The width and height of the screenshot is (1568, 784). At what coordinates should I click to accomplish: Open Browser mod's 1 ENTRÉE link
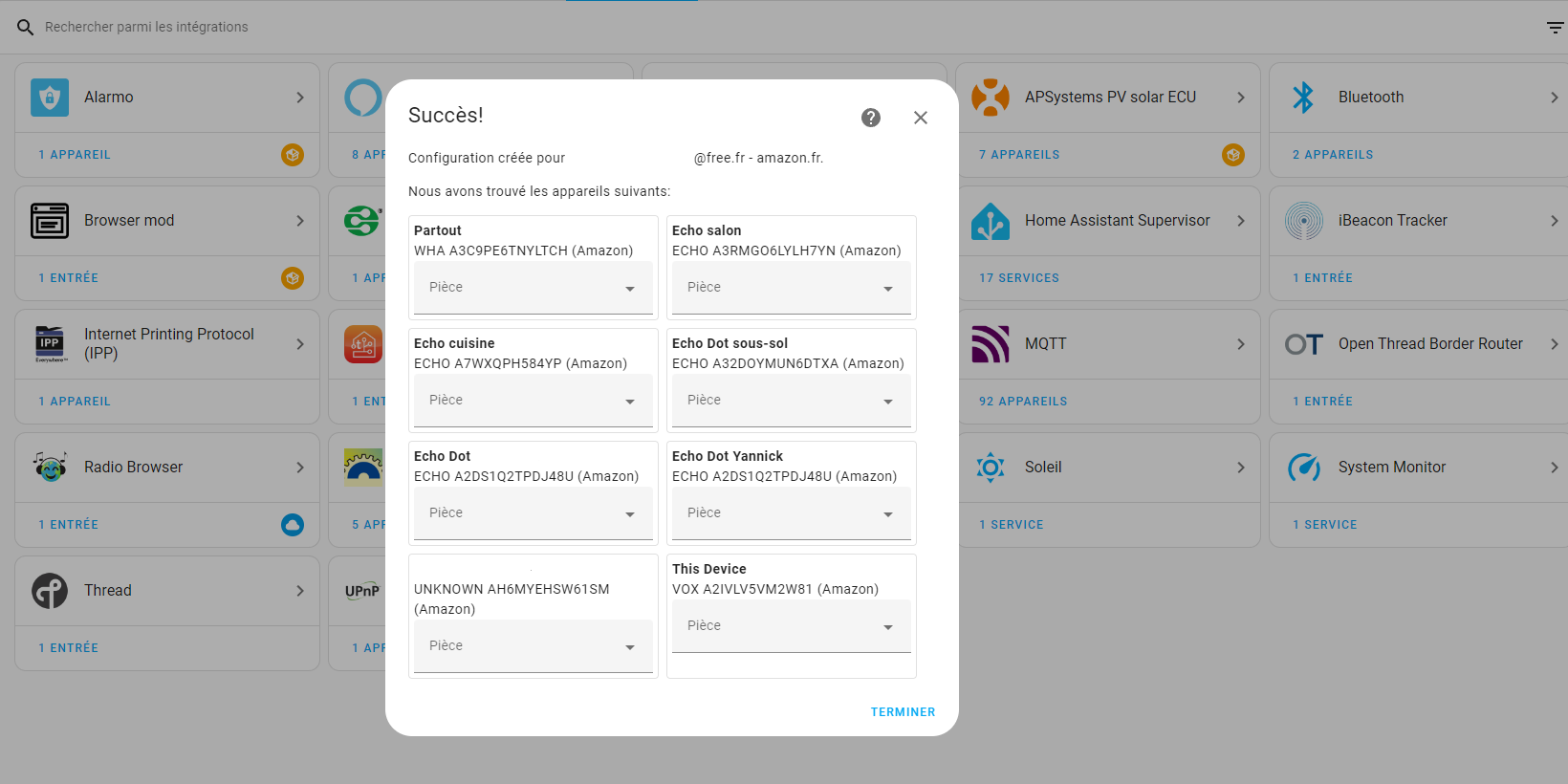(69, 278)
